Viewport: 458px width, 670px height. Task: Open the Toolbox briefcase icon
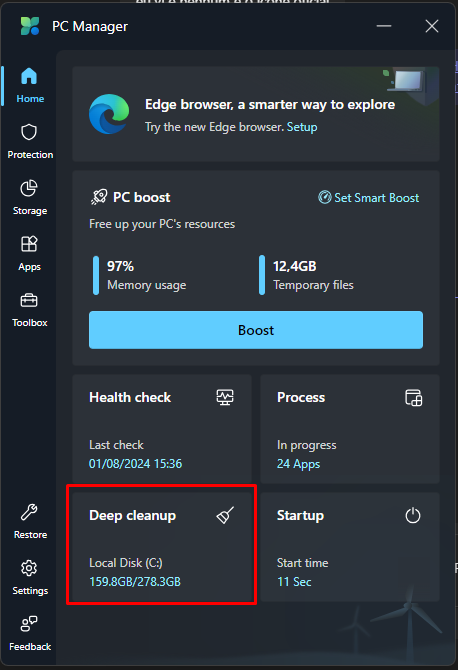pos(29,300)
